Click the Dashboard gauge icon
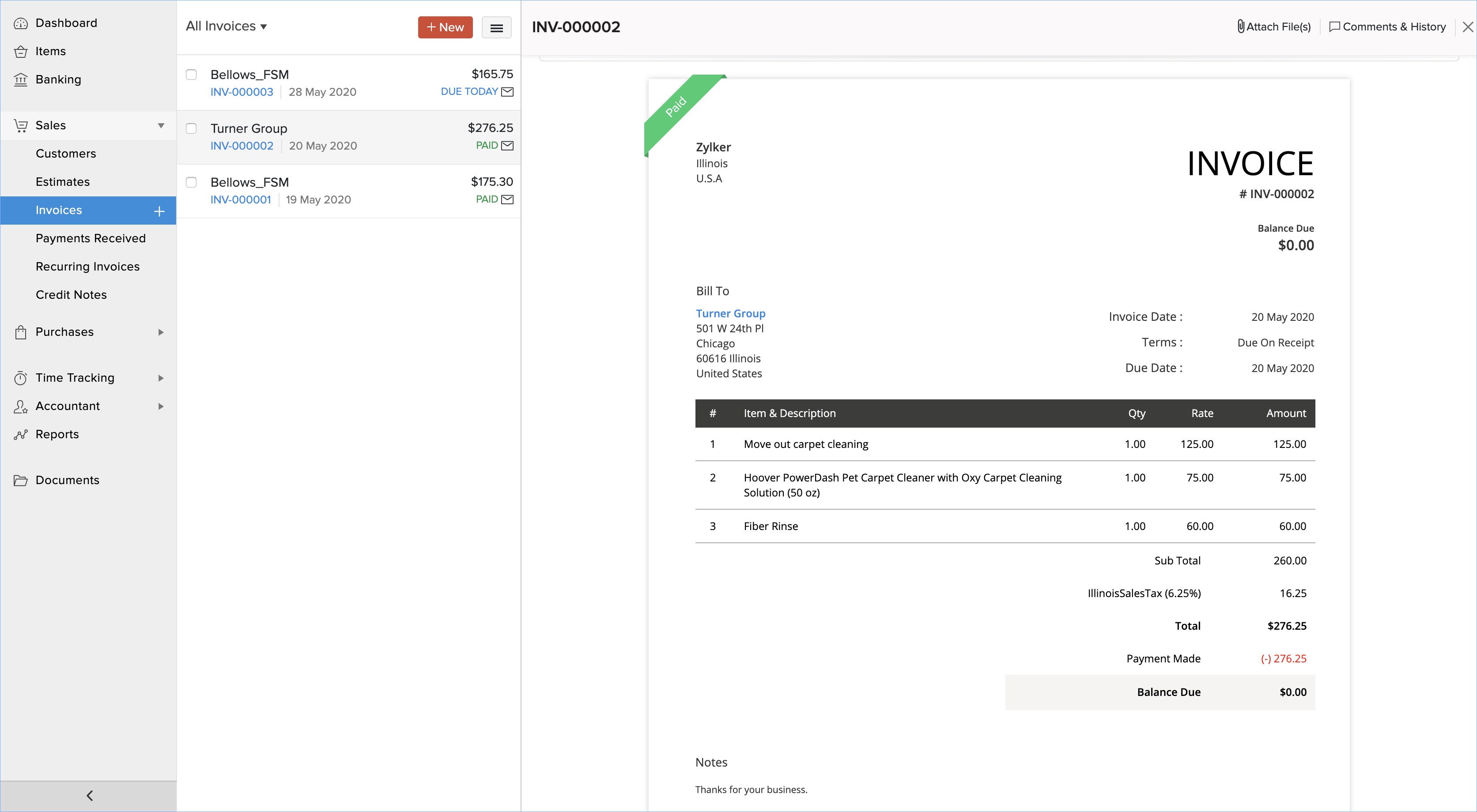1477x812 pixels. coord(21,23)
